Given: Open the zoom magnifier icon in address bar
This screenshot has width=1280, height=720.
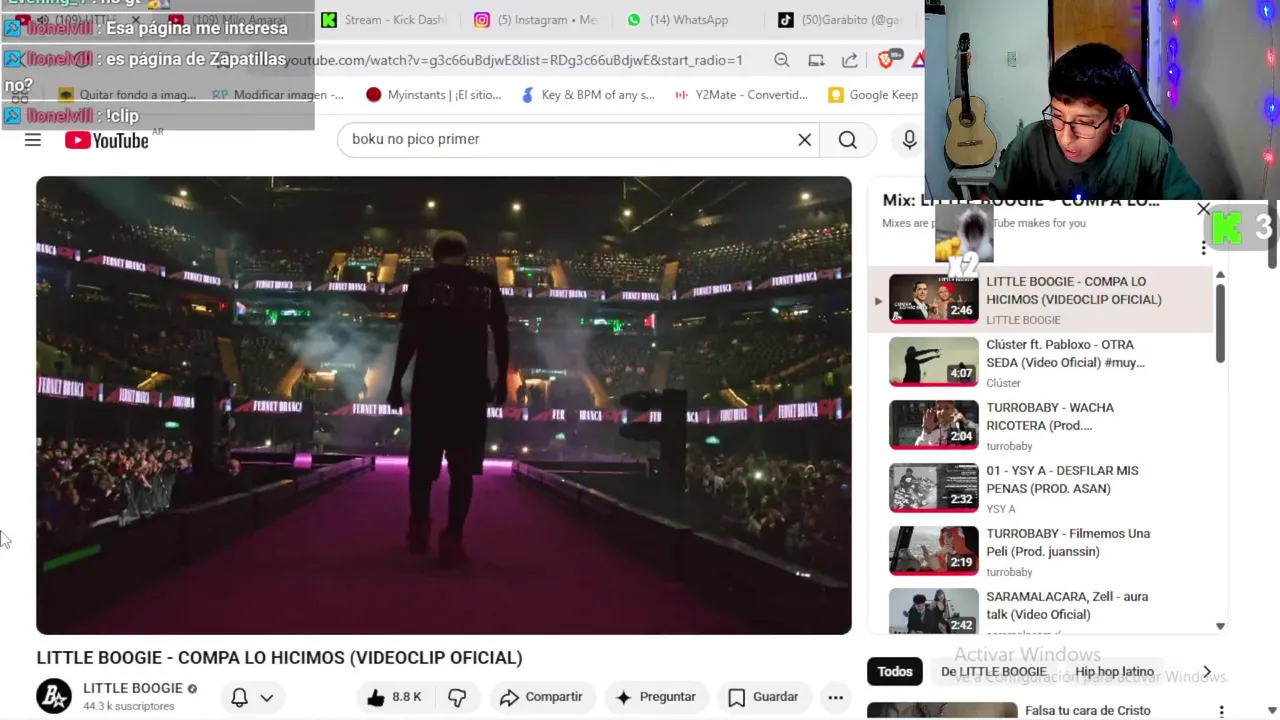Looking at the screenshot, I should (782, 60).
